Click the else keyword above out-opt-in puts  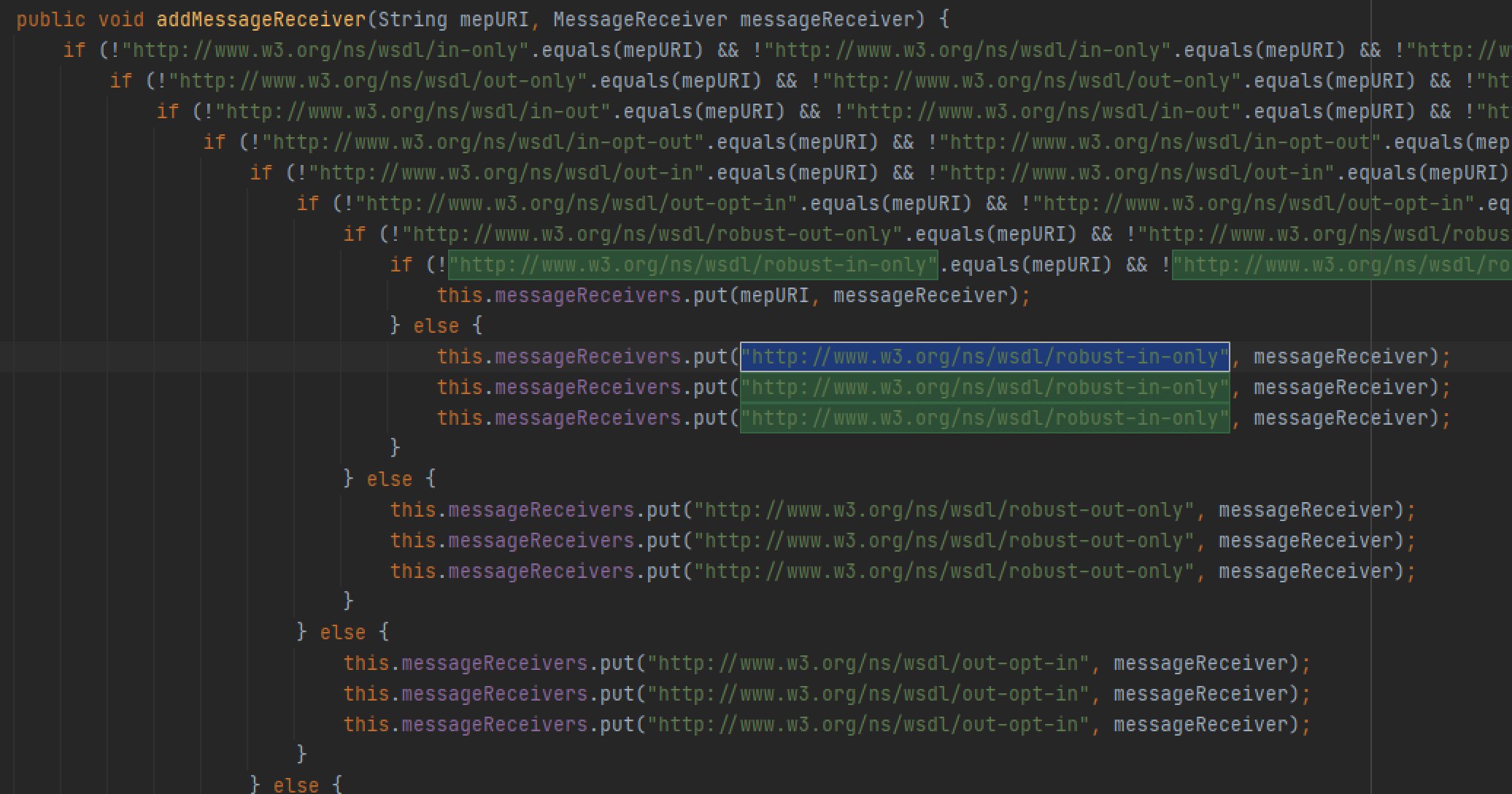click(x=343, y=633)
